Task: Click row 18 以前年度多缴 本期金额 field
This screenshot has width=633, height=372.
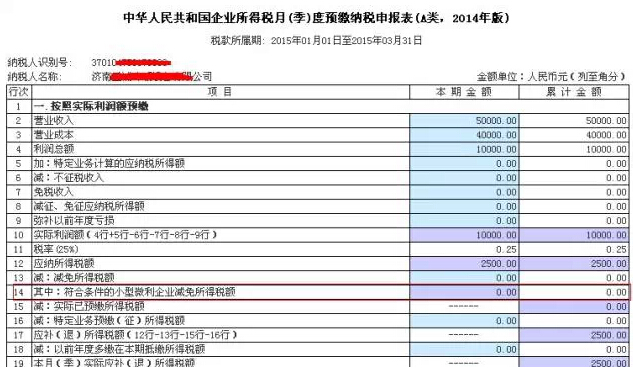Action: 464,349
